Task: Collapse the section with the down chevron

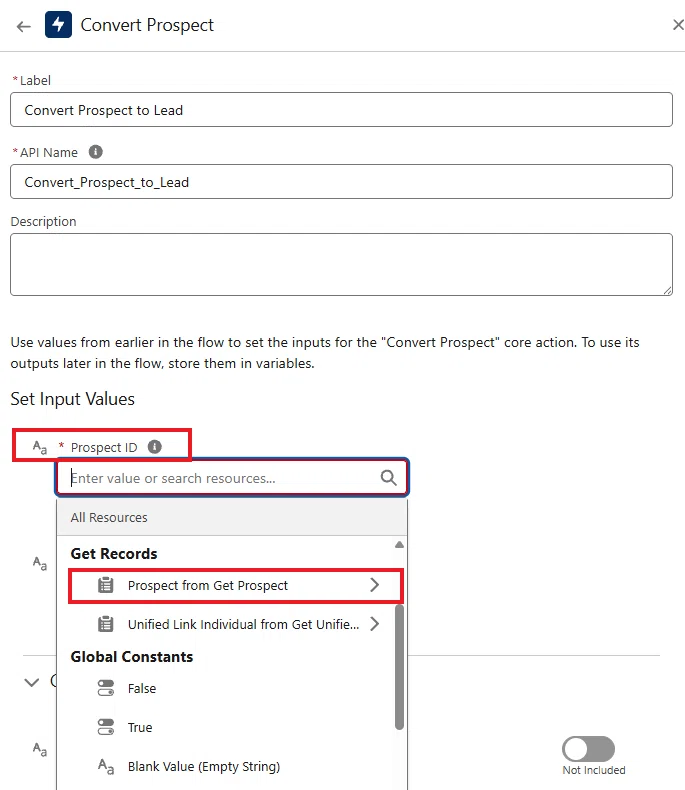Action: [32, 682]
